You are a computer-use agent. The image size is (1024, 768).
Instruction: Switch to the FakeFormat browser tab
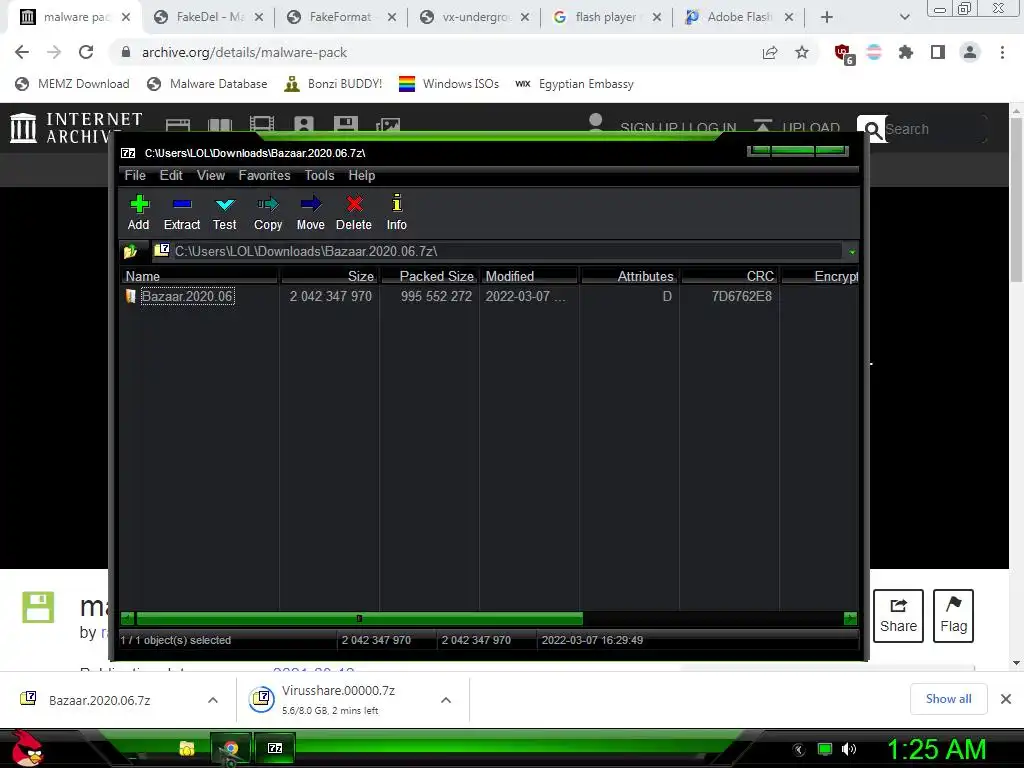click(340, 17)
